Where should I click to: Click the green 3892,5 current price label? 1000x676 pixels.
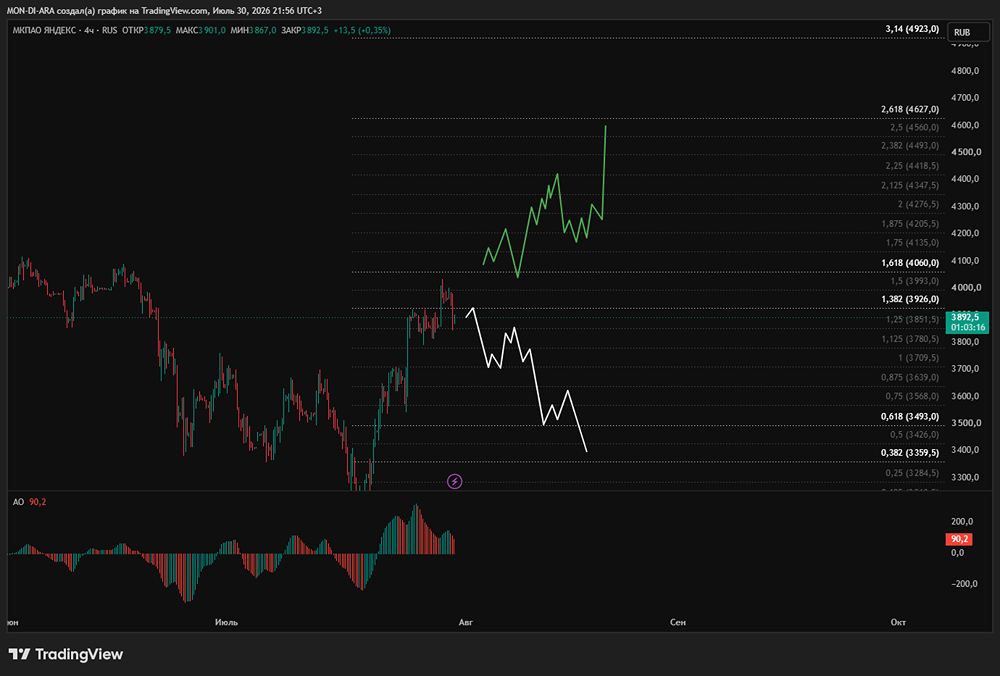point(967,322)
